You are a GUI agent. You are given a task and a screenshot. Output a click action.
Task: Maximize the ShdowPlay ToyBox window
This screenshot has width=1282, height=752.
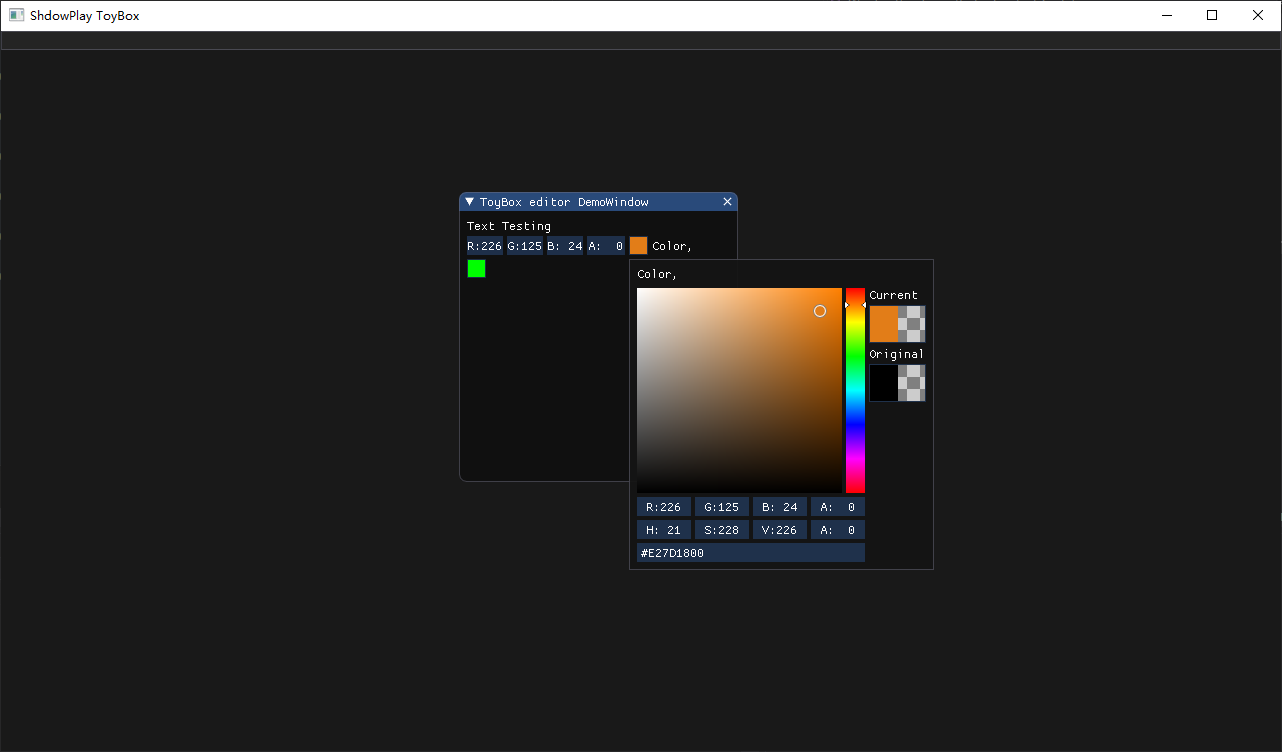click(1212, 15)
